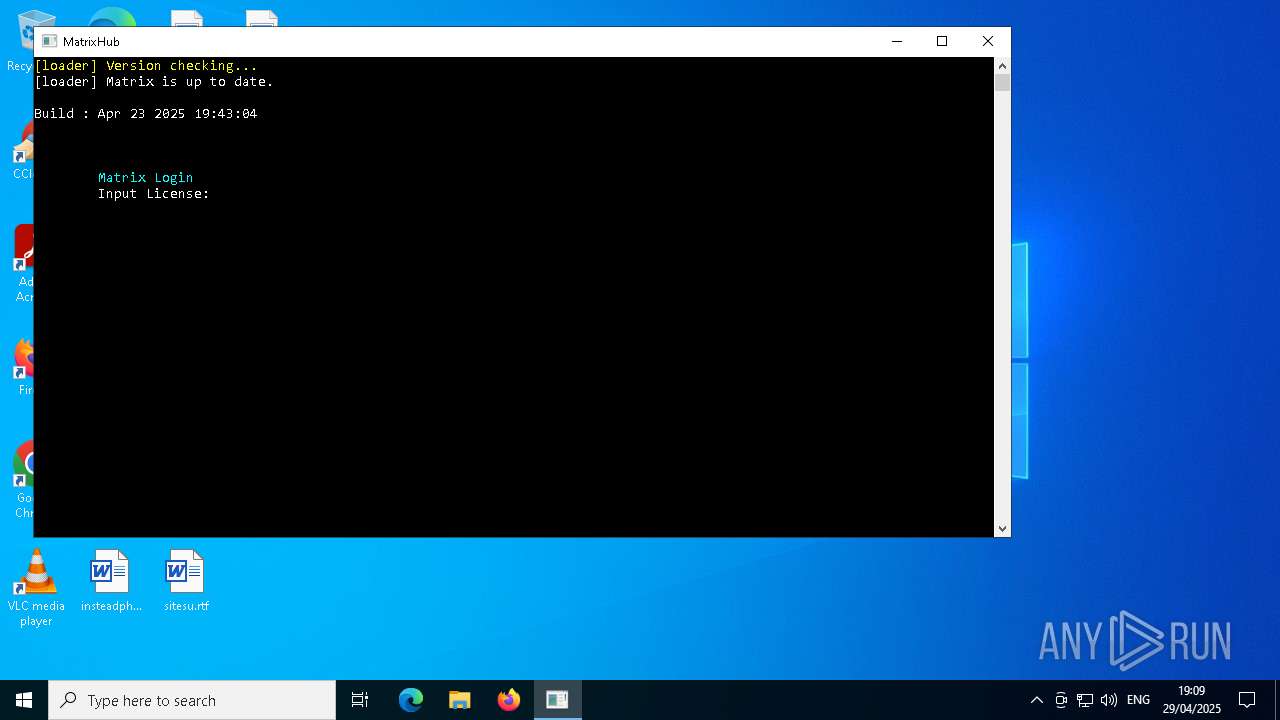Click '[loader] Matrix is up to date.' line

[x=154, y=81]
